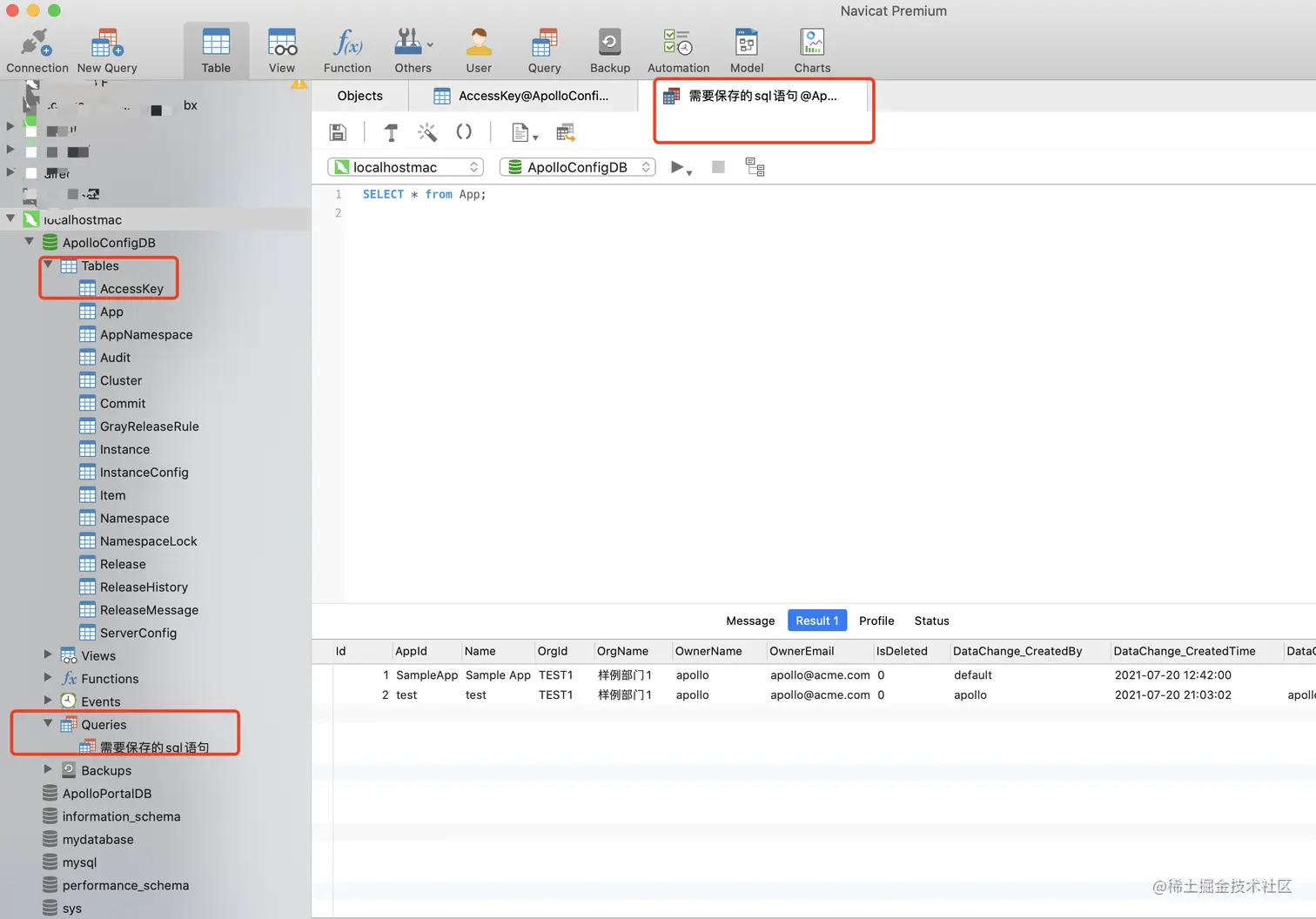Open the ApolloConfigDB database dropdown
This screenshot has height=919, width=1316.
pyautogui.click(x=578, y=167)
